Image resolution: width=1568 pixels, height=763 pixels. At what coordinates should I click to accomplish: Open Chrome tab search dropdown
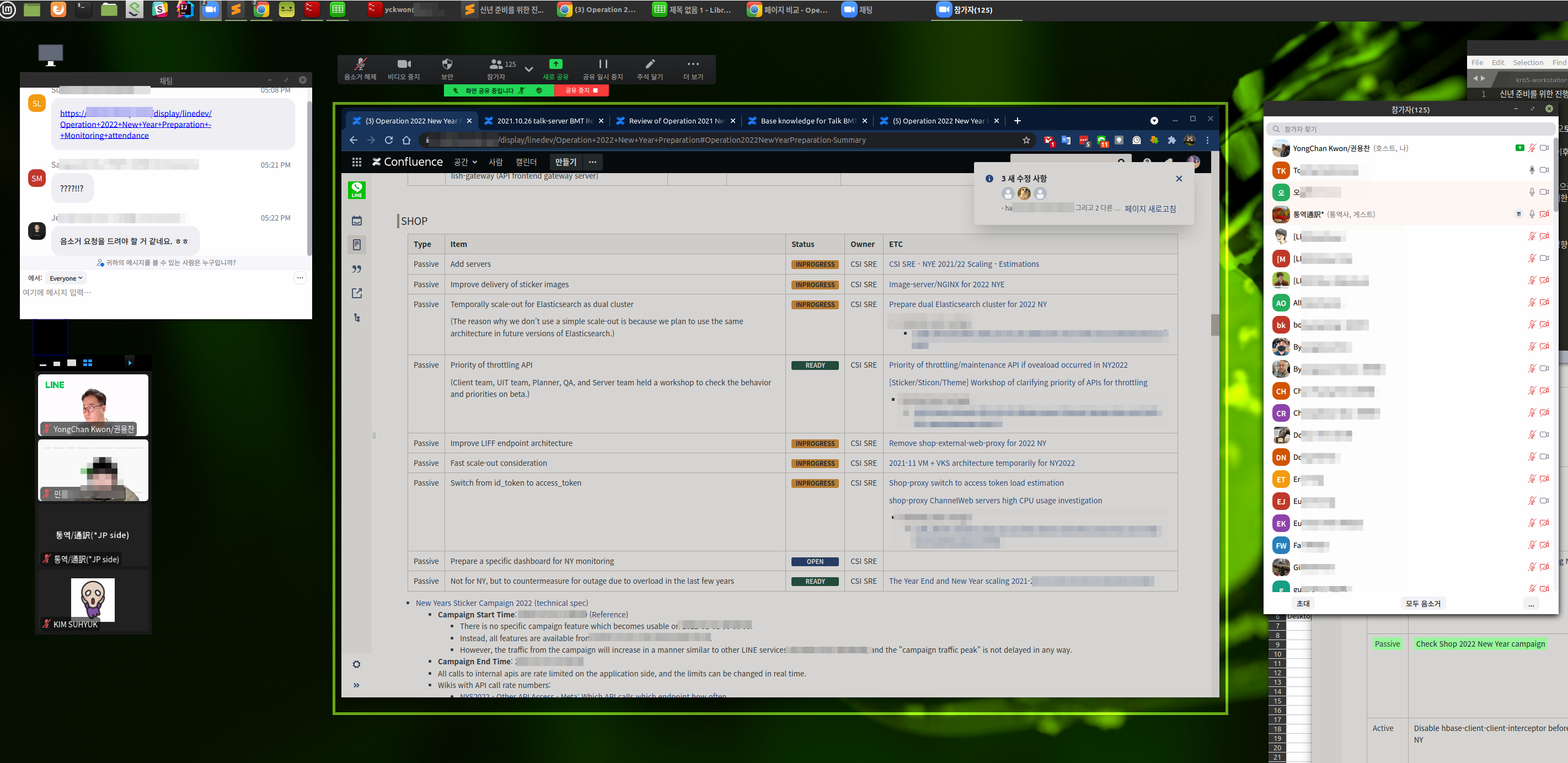pos(1153,121)
